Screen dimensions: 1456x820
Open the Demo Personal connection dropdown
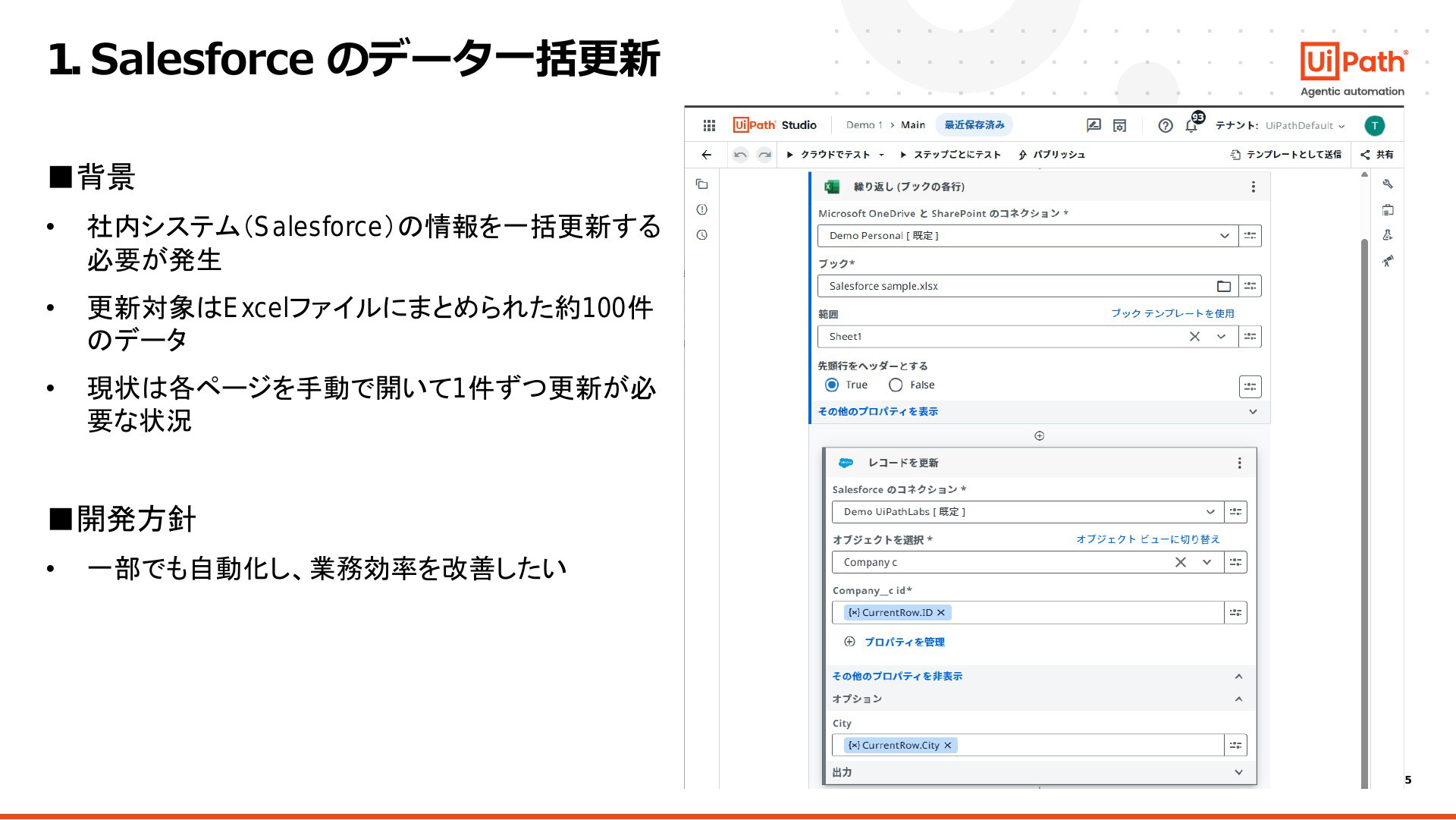[x=1028, y=236]
